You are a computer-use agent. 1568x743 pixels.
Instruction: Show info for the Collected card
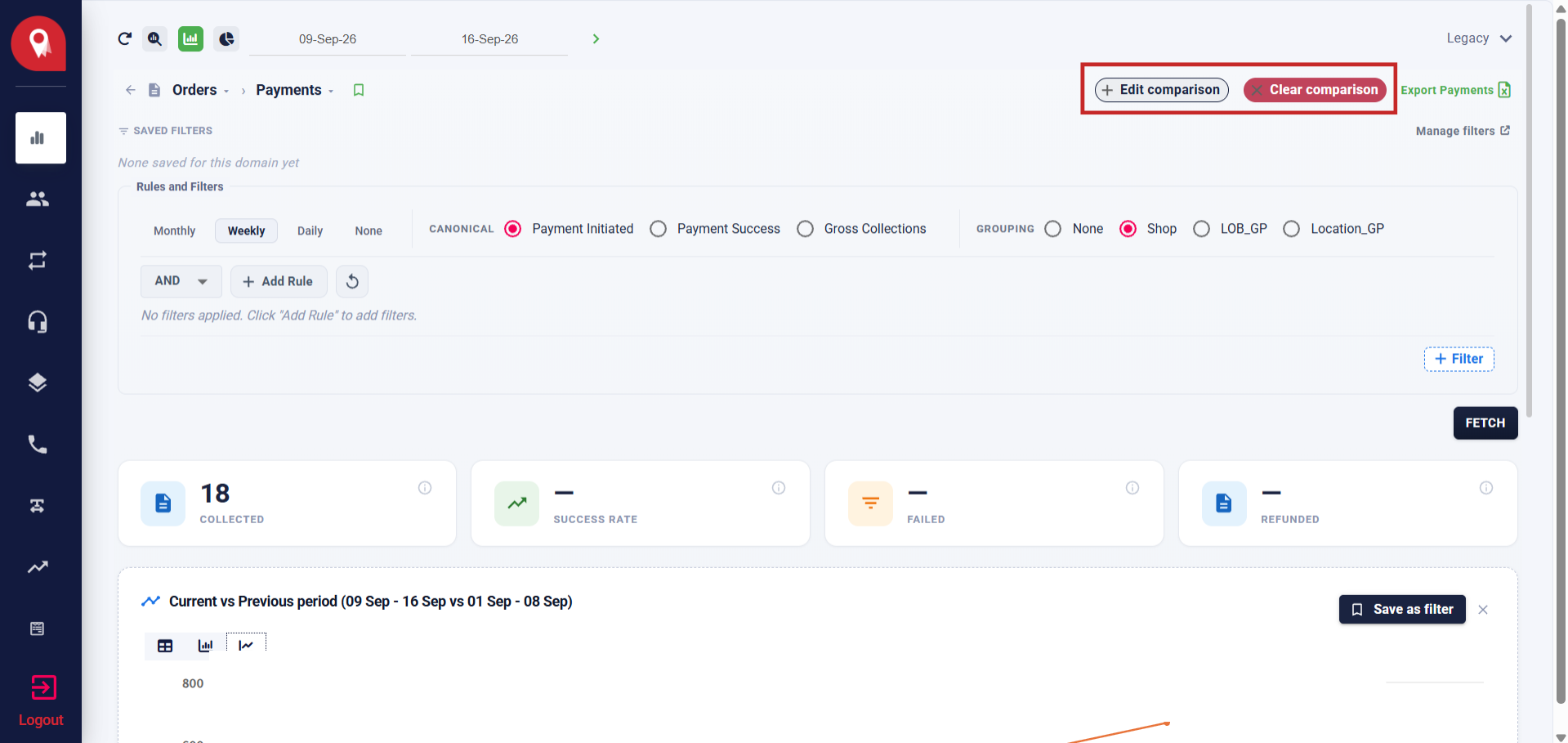pyautogui.click(x=425, y=488)
